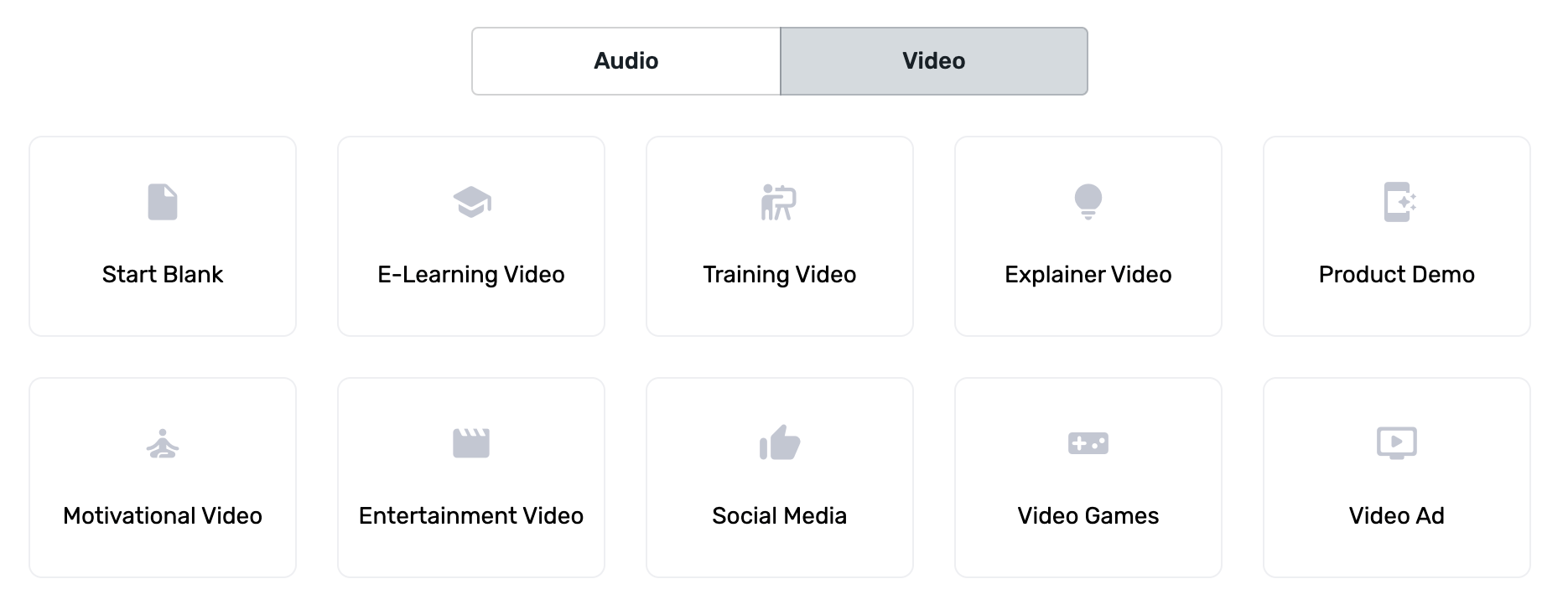Choose the Video Games label
1568x610 pixels.
pos(1088,516)
